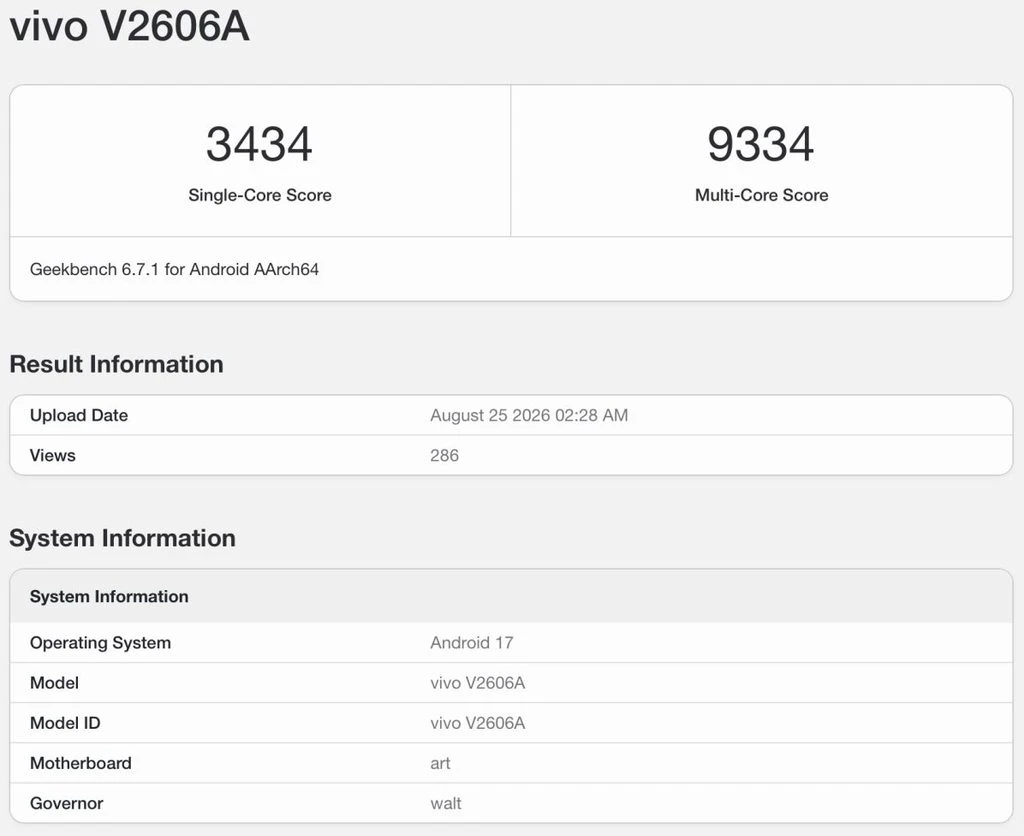Click the 'Single-Core Score' label

pos(260,195)
